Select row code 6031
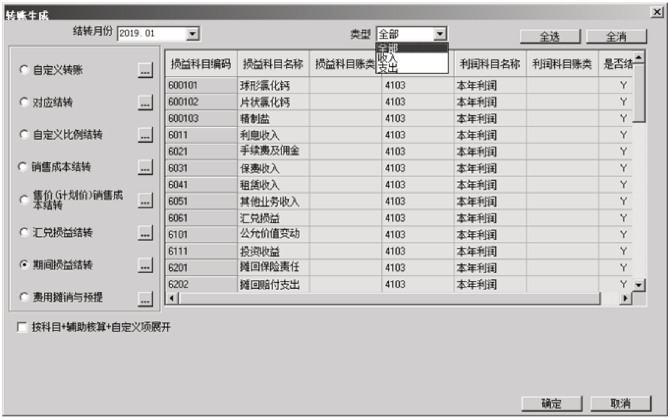This screenshot has width=670, height=418. pos(201,168)
